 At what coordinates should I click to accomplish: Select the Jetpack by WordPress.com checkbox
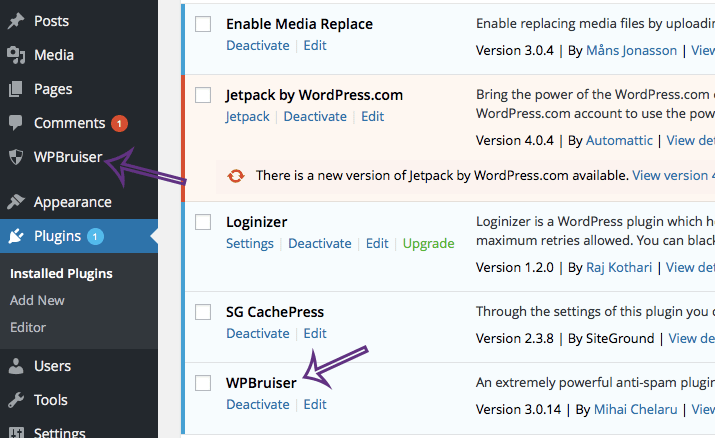point(203,95)
